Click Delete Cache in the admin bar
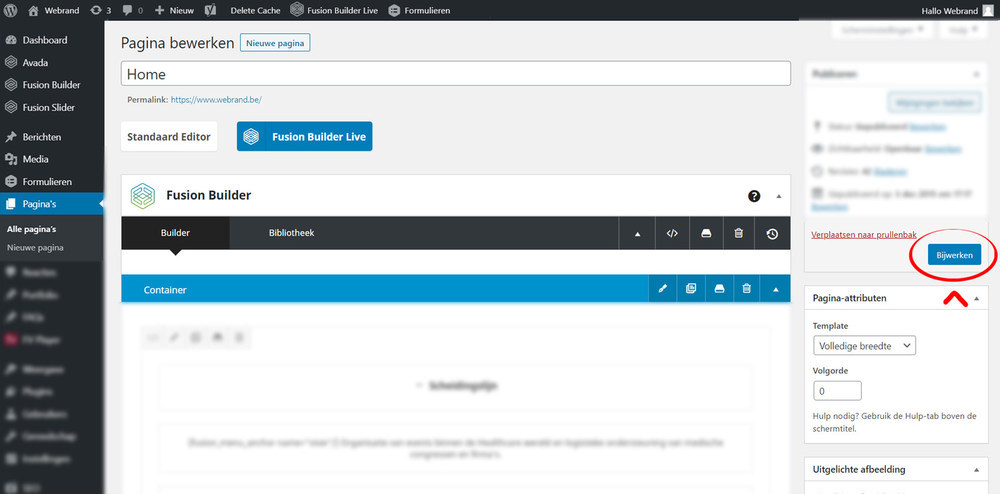 255,10
